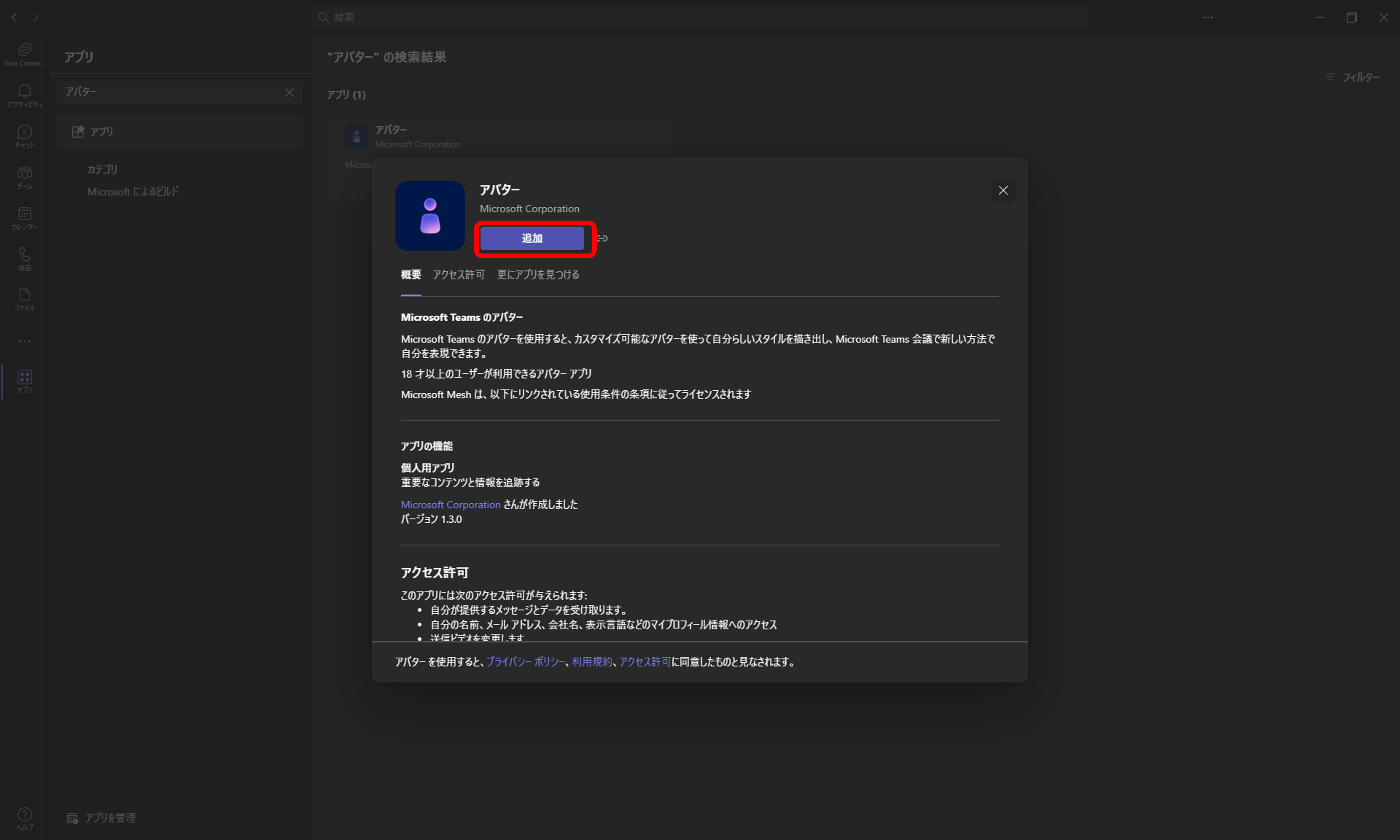The image size is (1400, 840).
Task: Select the Microsoft によるビルド category
Action: [x=133, y=192]
